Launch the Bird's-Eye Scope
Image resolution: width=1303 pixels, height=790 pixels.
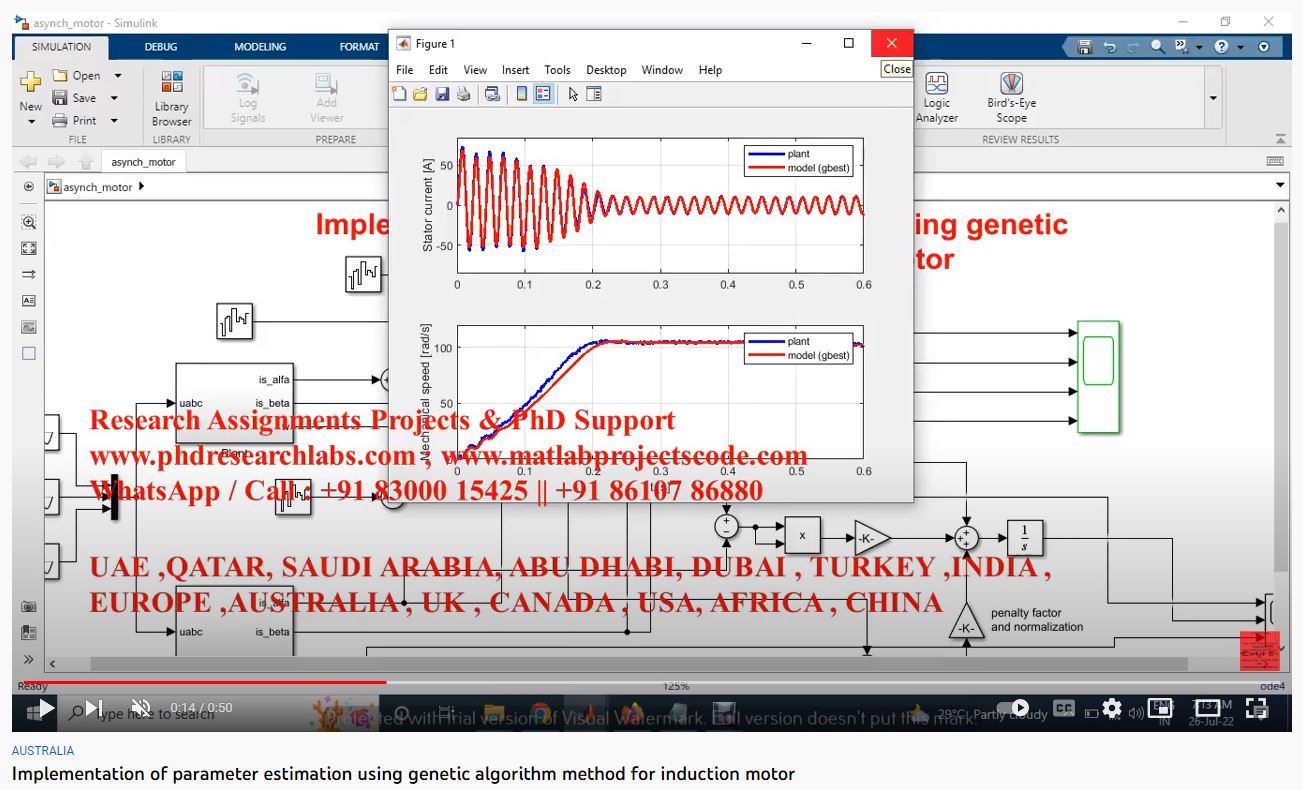point(1011,98)
